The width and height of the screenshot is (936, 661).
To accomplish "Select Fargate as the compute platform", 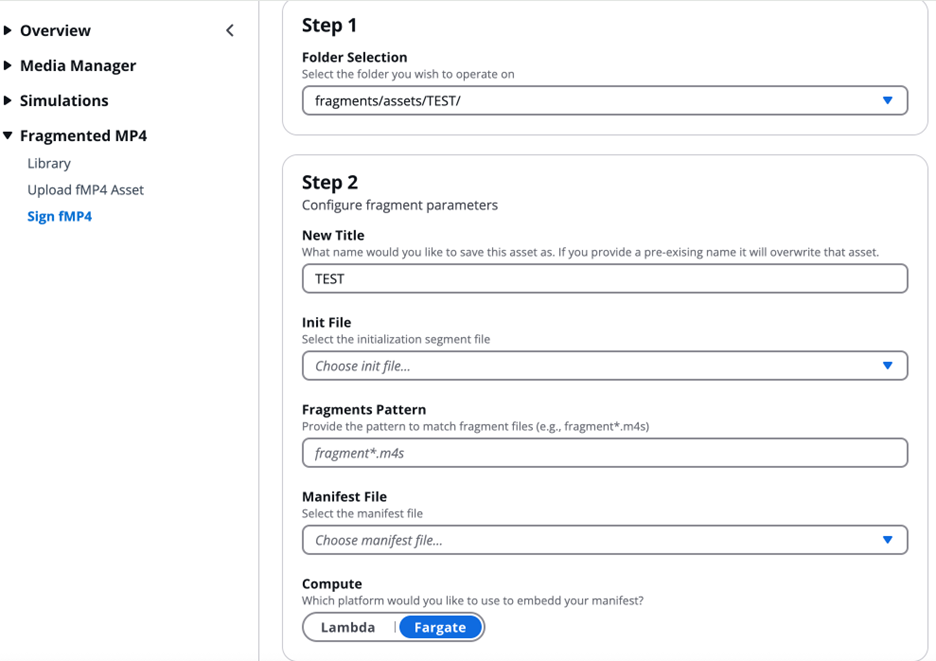I will pos(440,627).
